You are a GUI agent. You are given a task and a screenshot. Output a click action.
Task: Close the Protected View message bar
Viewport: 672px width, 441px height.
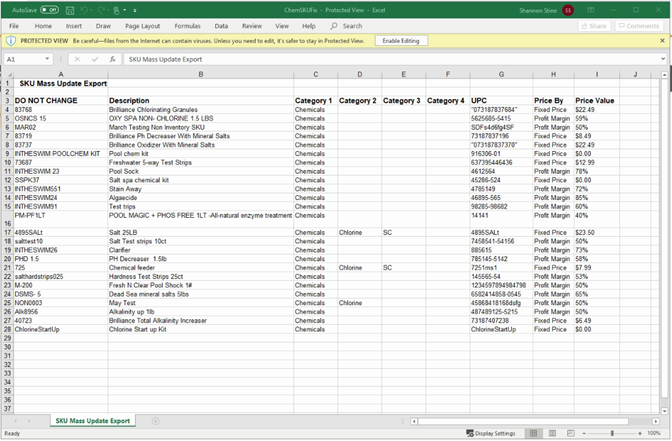[x=662, y=41]
